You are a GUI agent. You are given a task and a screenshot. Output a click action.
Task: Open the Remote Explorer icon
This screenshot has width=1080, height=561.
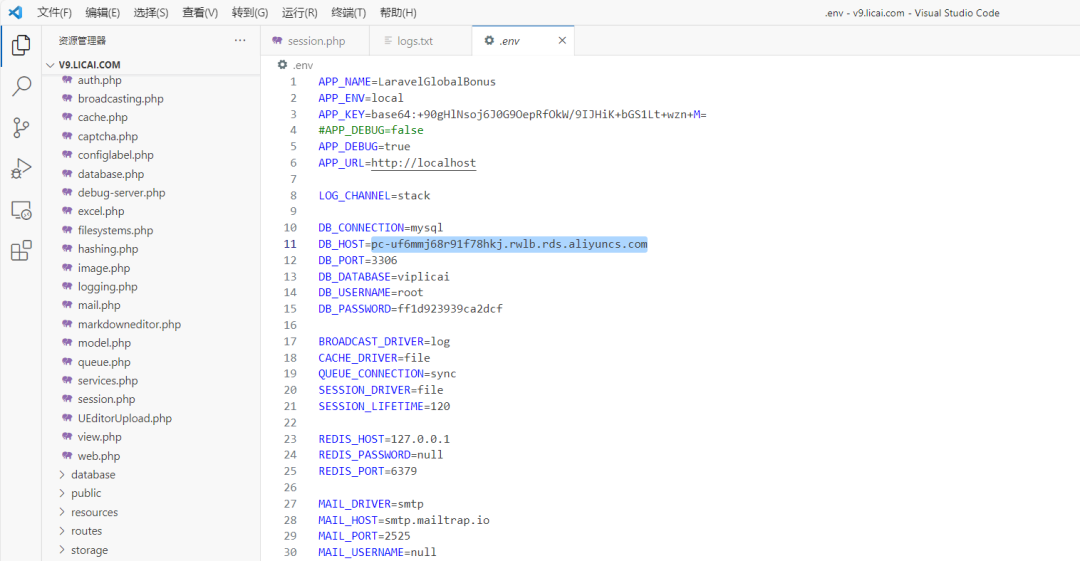pyautogui.click(x=21, y=210)
